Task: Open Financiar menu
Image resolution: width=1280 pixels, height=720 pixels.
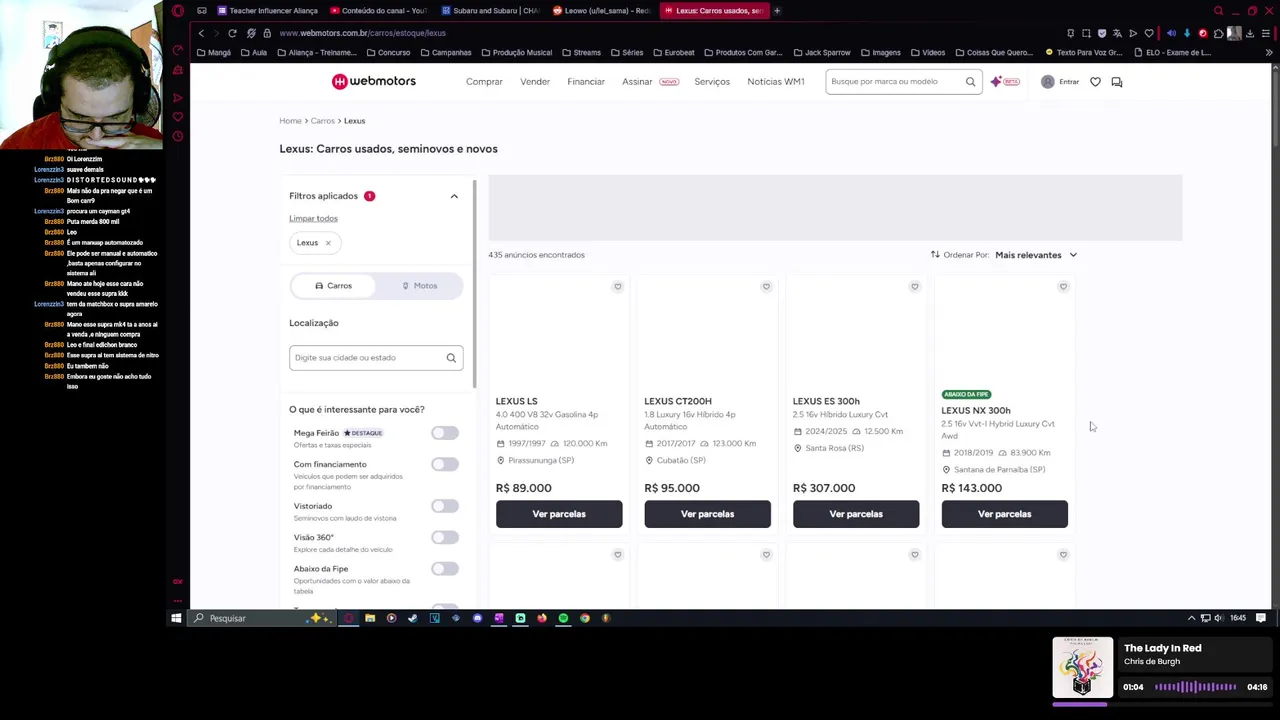Action: (x=586, y=82)
